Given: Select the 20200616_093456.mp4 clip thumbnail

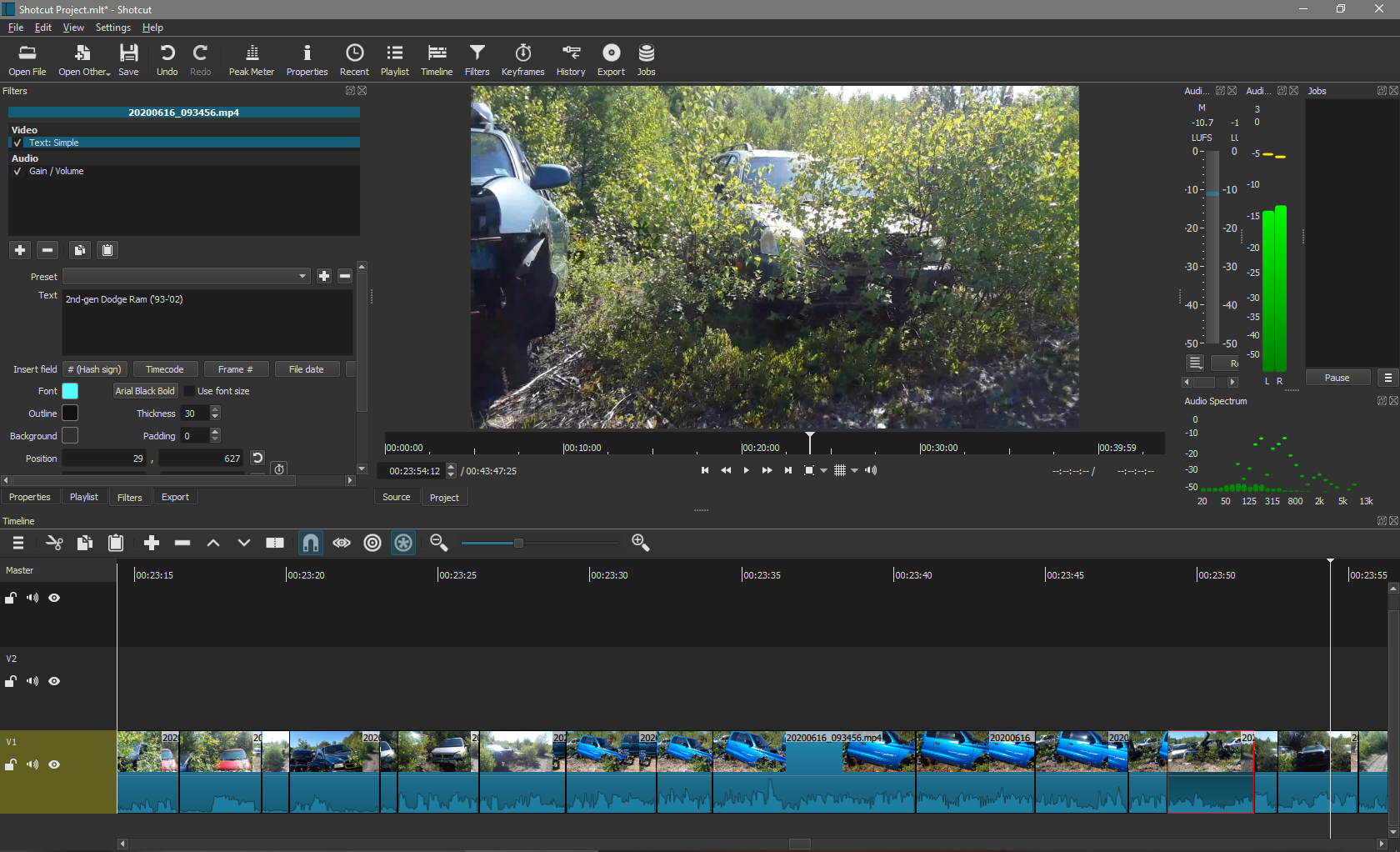Looking at the screenshot, I should click(813, 750).
